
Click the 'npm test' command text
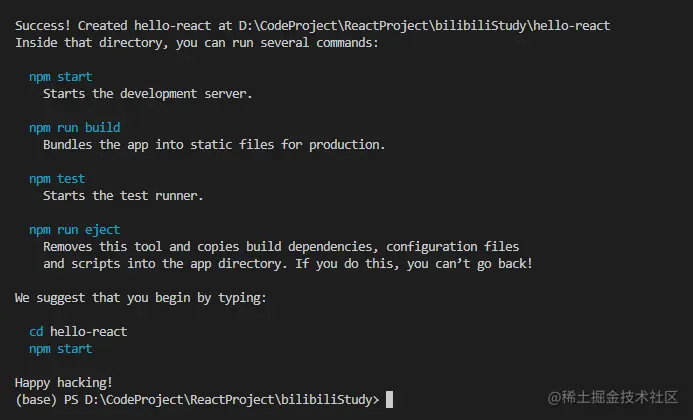pyautogui.click(x=57, y=179)
